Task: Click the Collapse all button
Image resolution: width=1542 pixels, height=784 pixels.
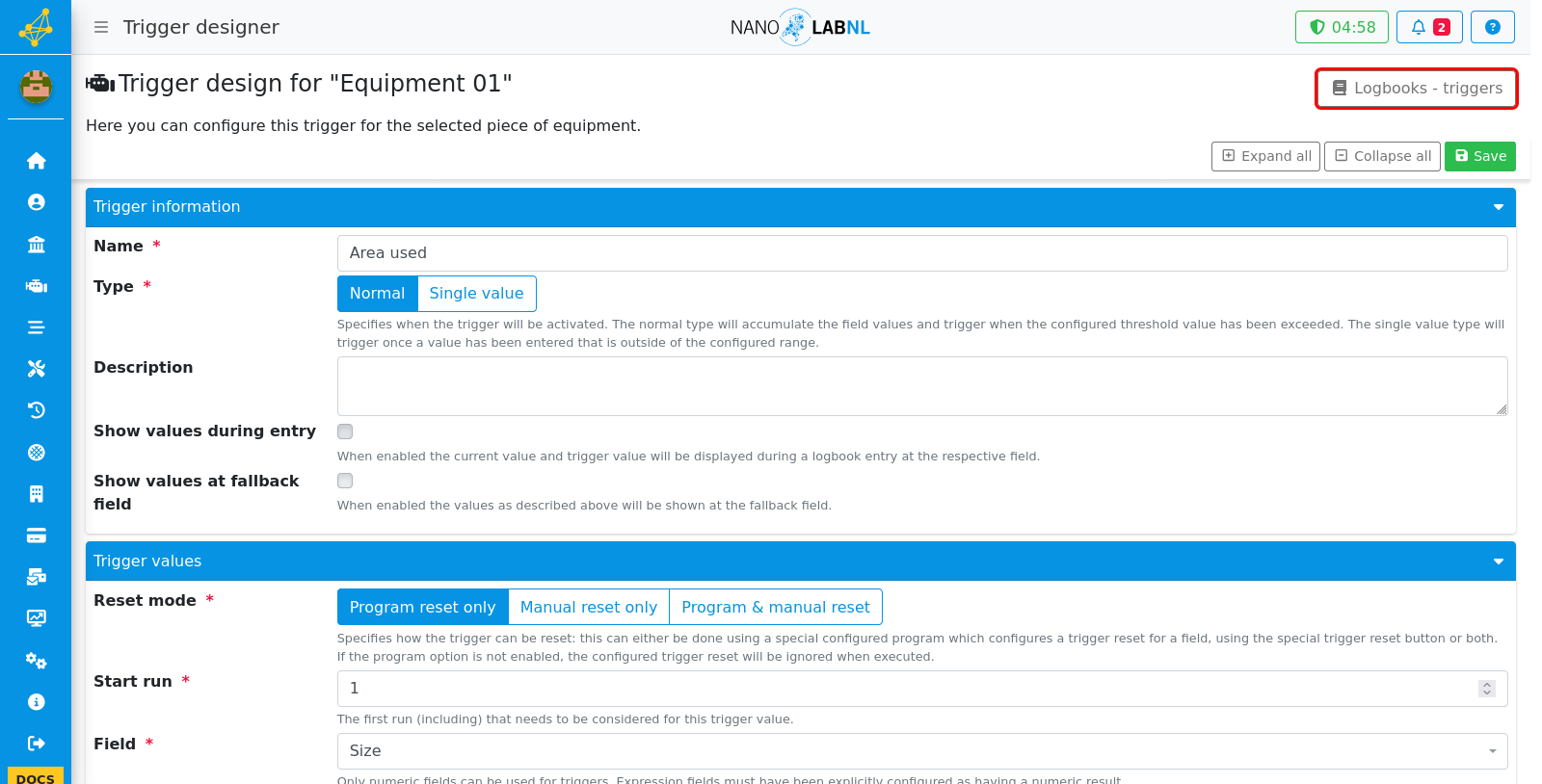Action: [1383, 156]
